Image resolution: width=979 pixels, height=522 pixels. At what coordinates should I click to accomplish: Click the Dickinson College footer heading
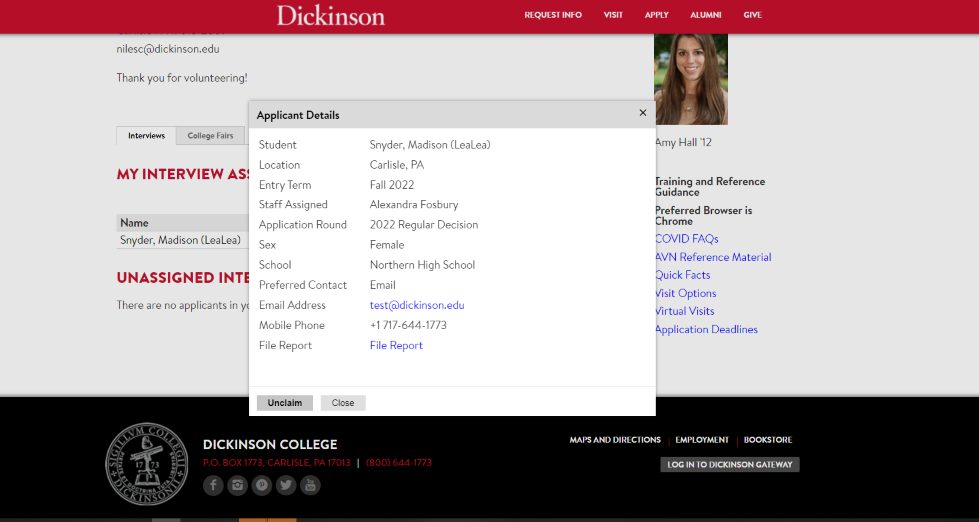(270, 445)
